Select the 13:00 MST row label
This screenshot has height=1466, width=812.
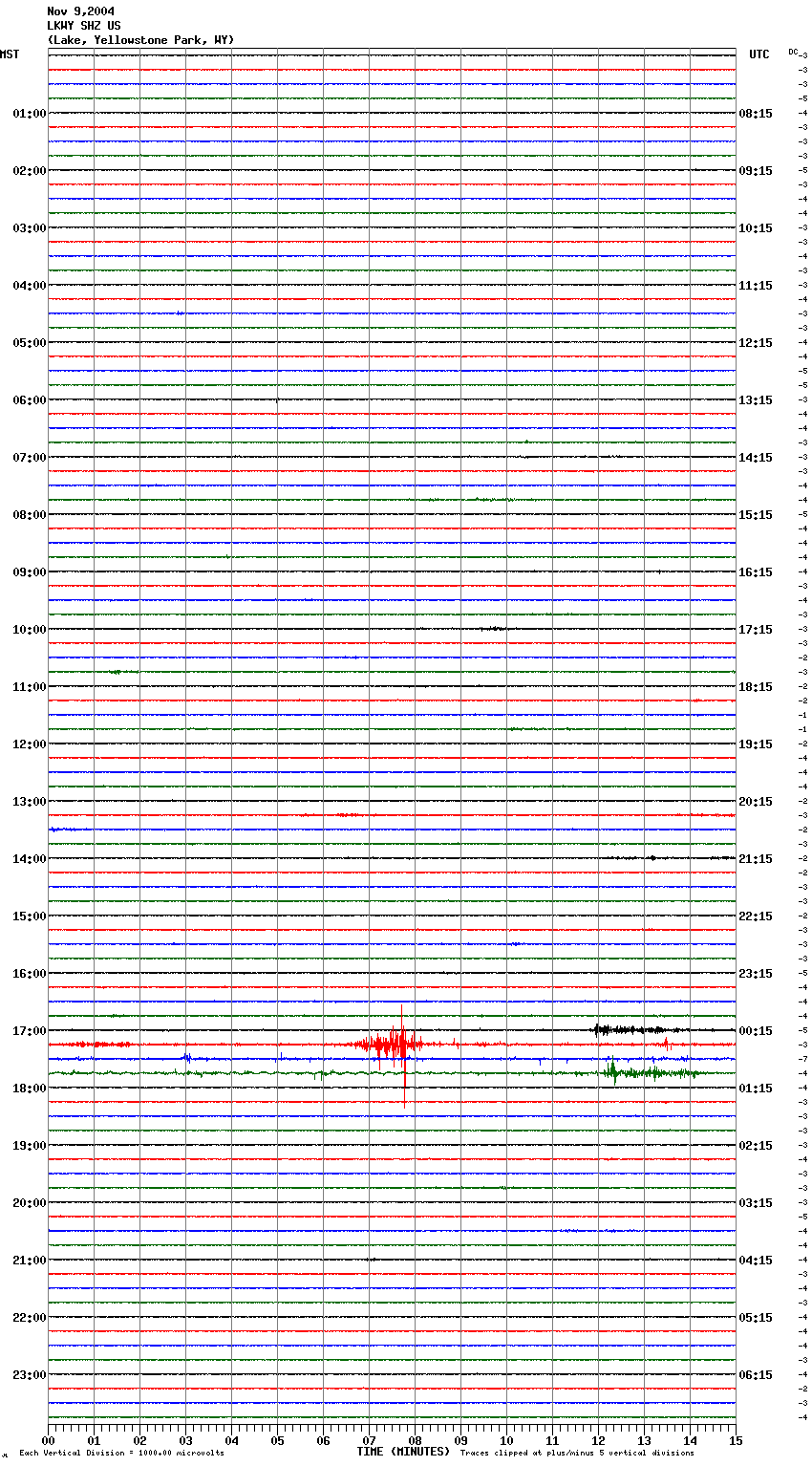coord(29,802)
